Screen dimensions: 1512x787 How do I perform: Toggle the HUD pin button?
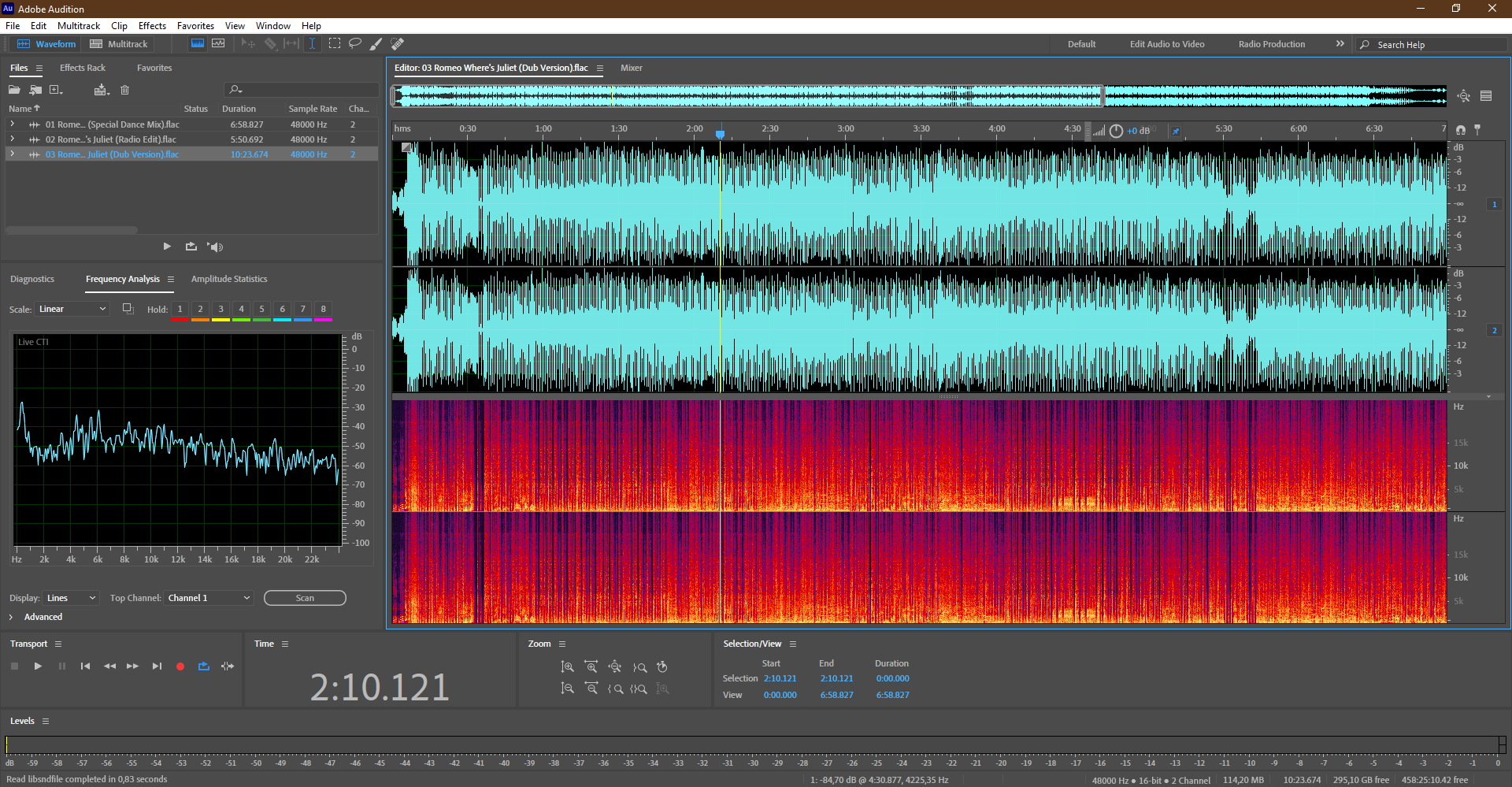tap(1176, 131)
